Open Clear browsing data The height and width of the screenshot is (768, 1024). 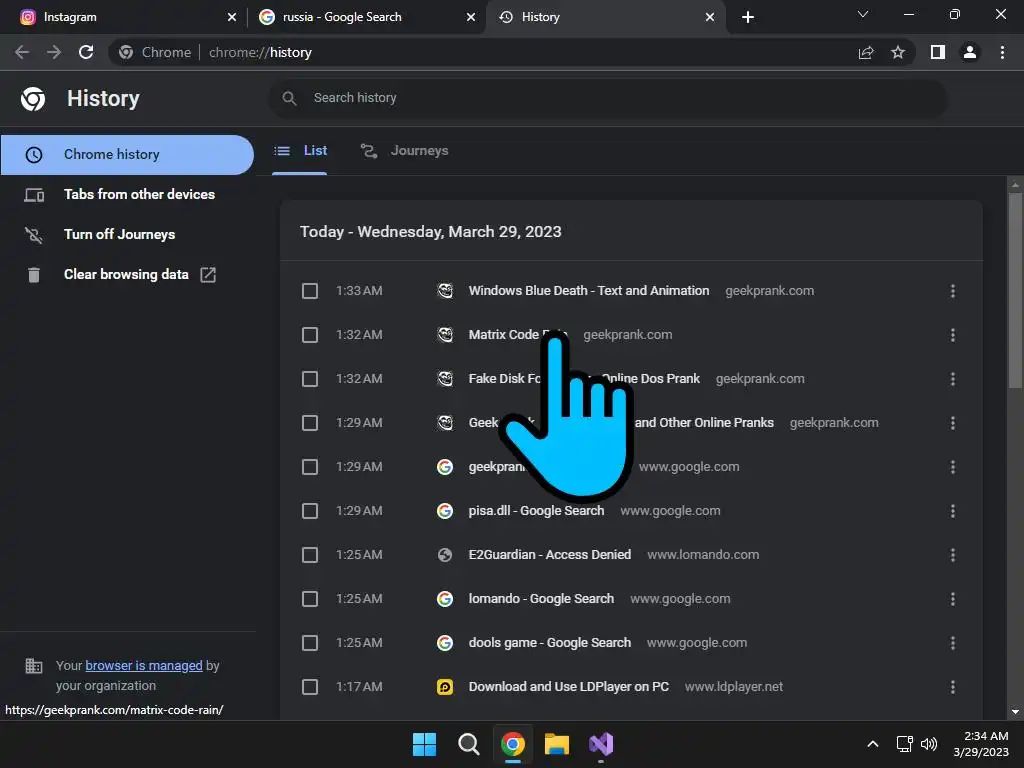pos(127,275)
